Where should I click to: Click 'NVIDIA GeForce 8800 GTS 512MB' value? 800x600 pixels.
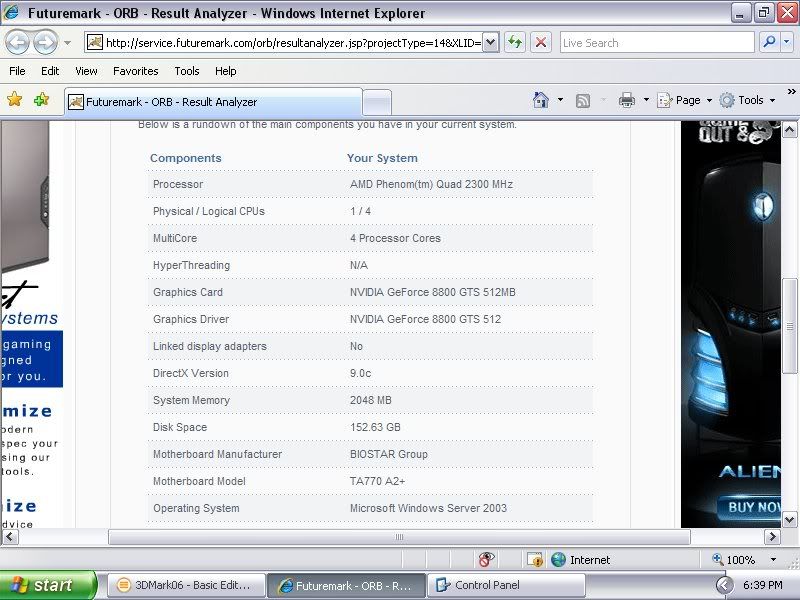point(433,292)
